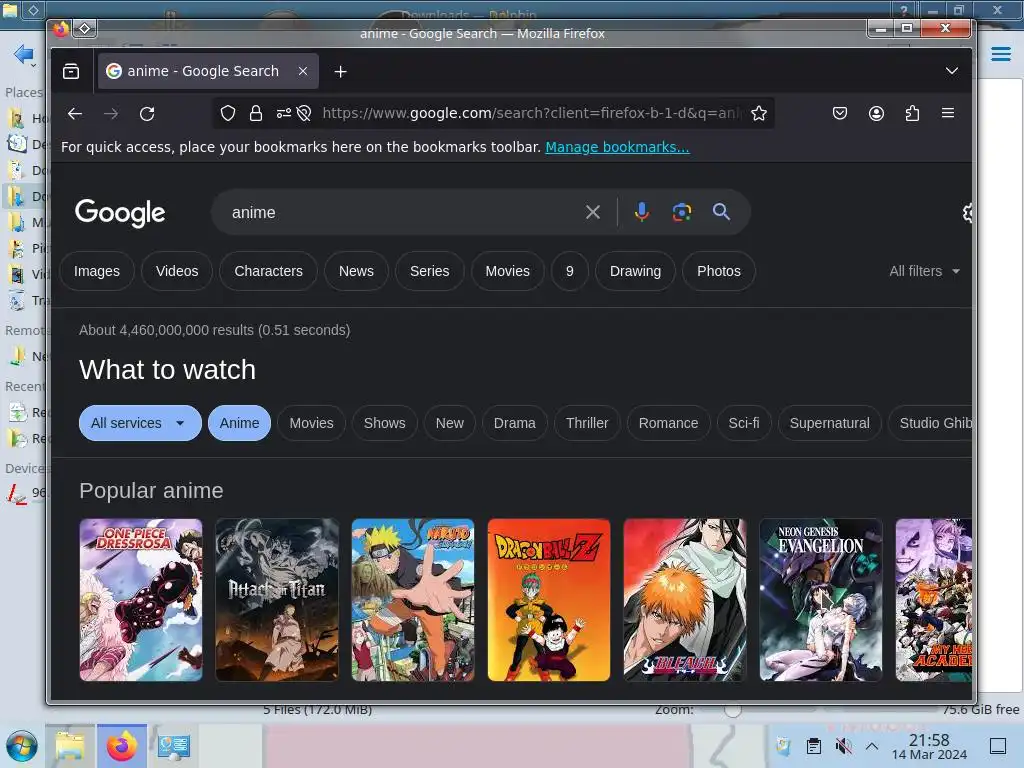Toggle the Thriller genre chip
The width and height of the screenshot is (1024, 768).
coord(587,423)
